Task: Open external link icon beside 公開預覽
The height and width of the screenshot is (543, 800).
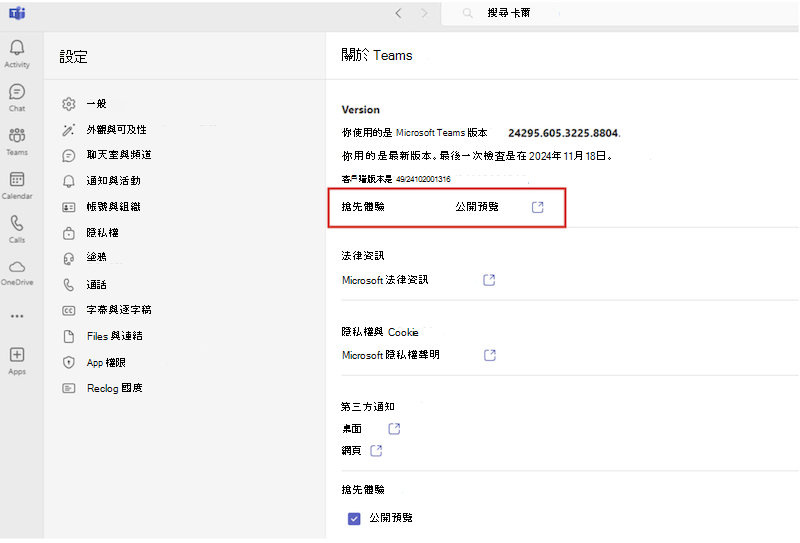Action: 538,207
